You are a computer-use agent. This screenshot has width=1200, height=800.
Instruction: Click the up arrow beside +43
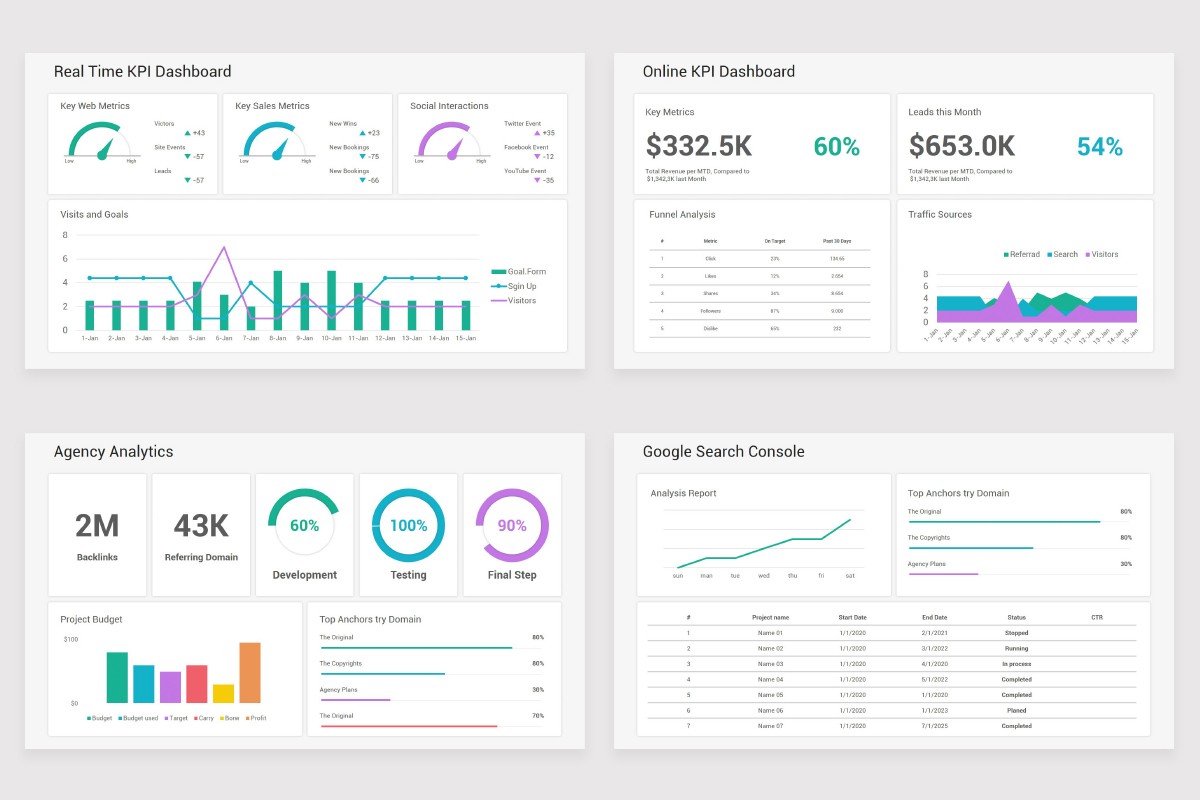pos(187,132)
